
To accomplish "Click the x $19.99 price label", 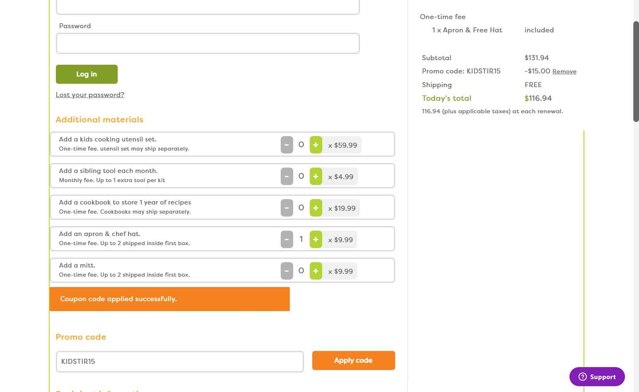I will (x=342, y=208).
